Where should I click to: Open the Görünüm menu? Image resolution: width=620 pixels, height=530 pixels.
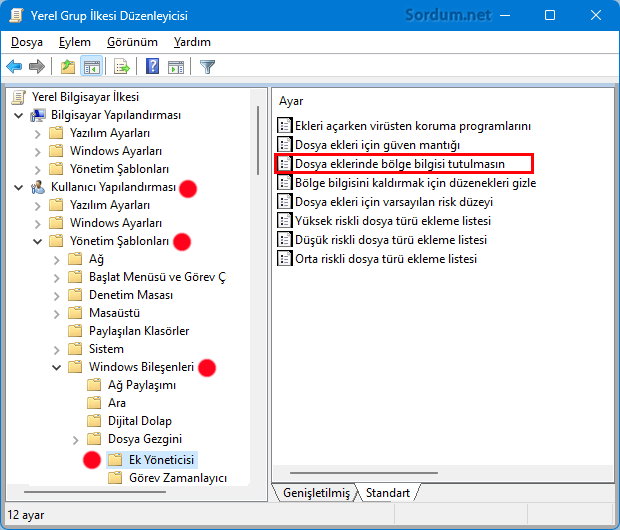coord(132,42)
